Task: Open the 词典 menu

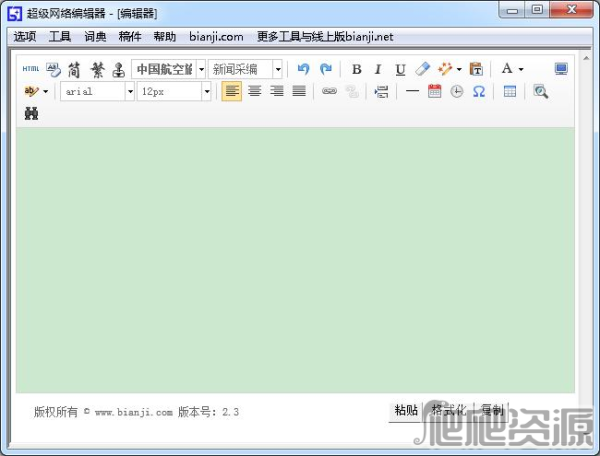Action: tap(95, 37)
